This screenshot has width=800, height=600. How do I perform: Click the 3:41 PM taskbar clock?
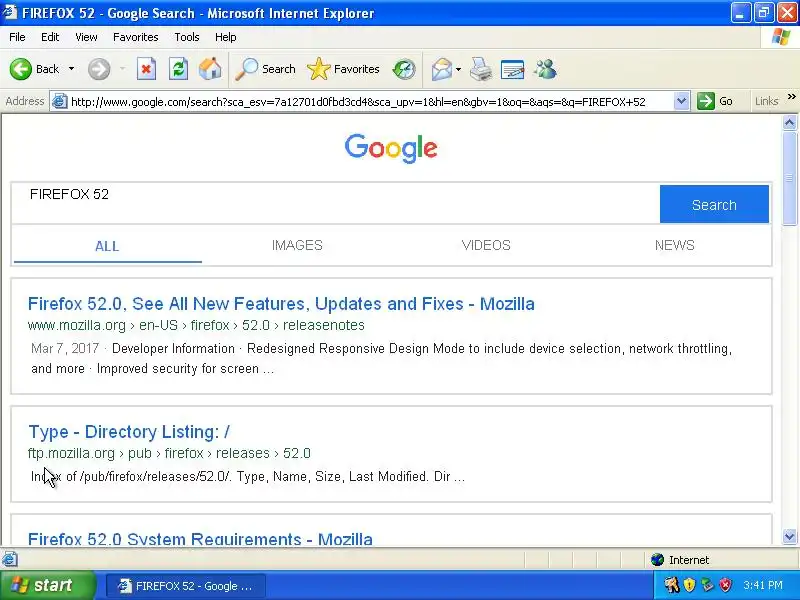tap(763, 585)
